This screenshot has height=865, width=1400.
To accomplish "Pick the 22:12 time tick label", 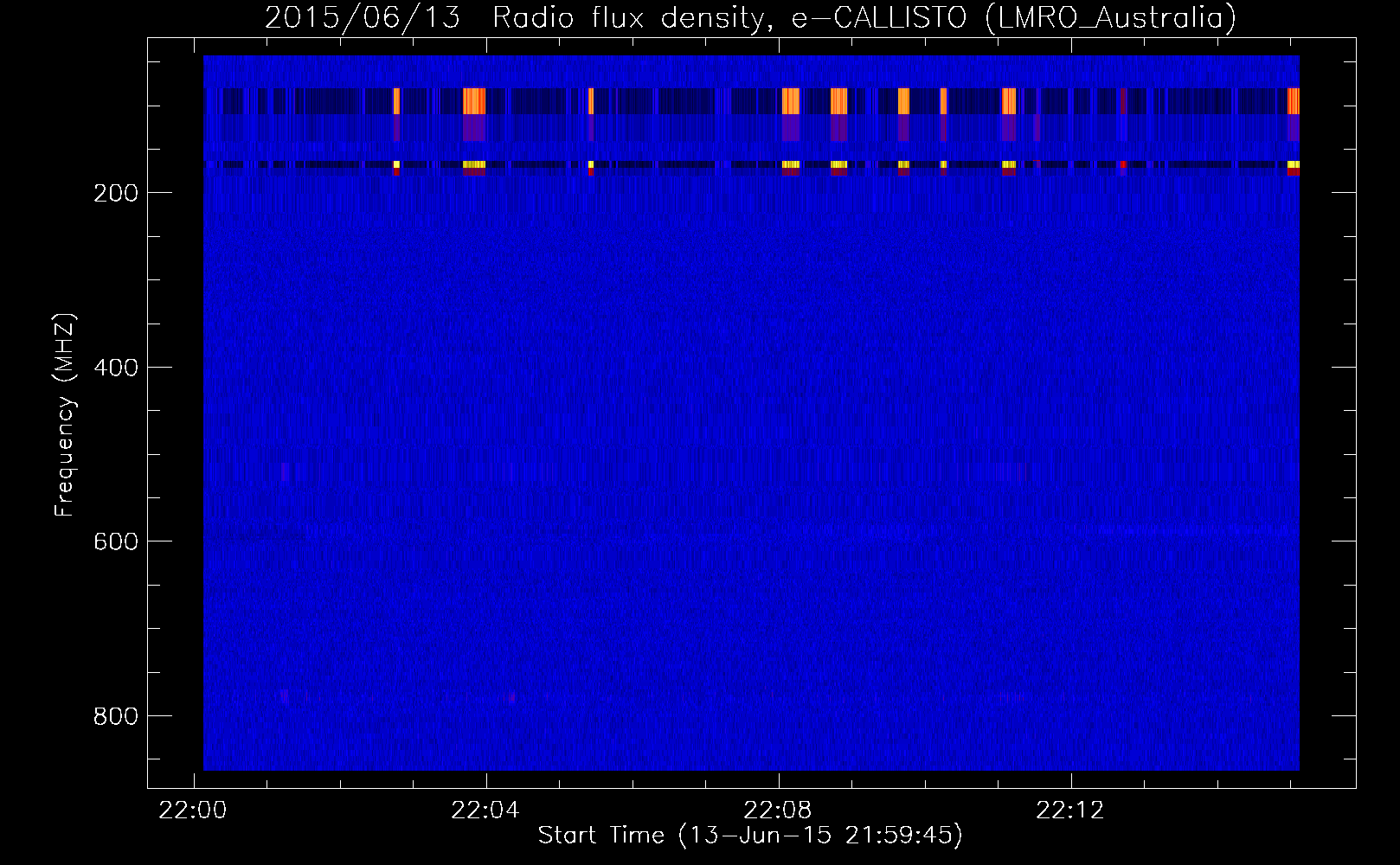I will click(x=1070, y=811).
